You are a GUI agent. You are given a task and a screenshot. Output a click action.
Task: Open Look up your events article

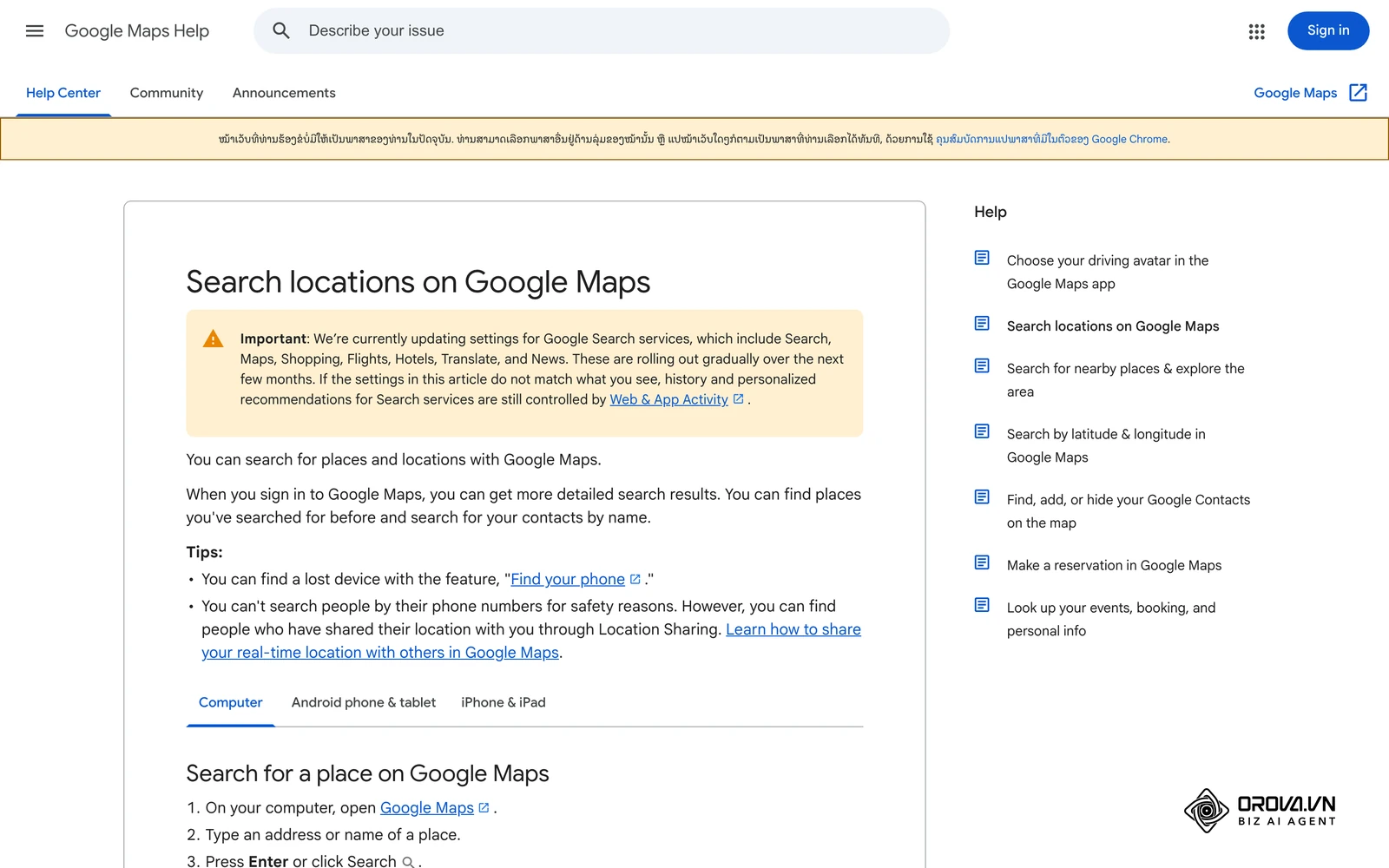1111,619
